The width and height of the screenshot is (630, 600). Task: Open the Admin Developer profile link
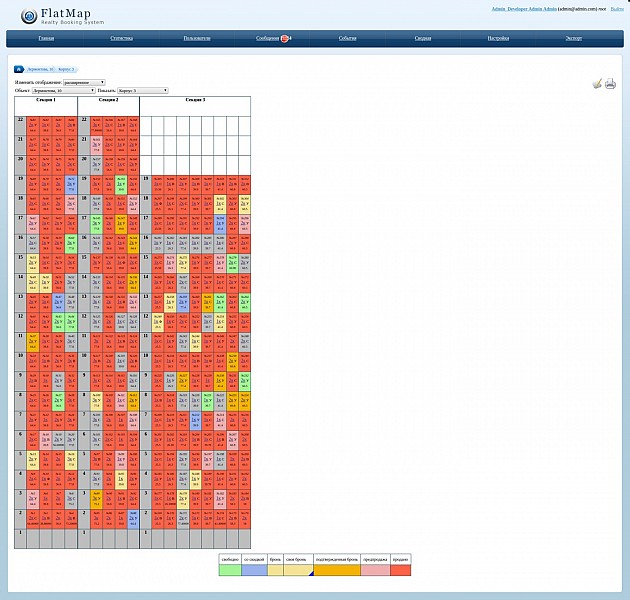[524, 8]
